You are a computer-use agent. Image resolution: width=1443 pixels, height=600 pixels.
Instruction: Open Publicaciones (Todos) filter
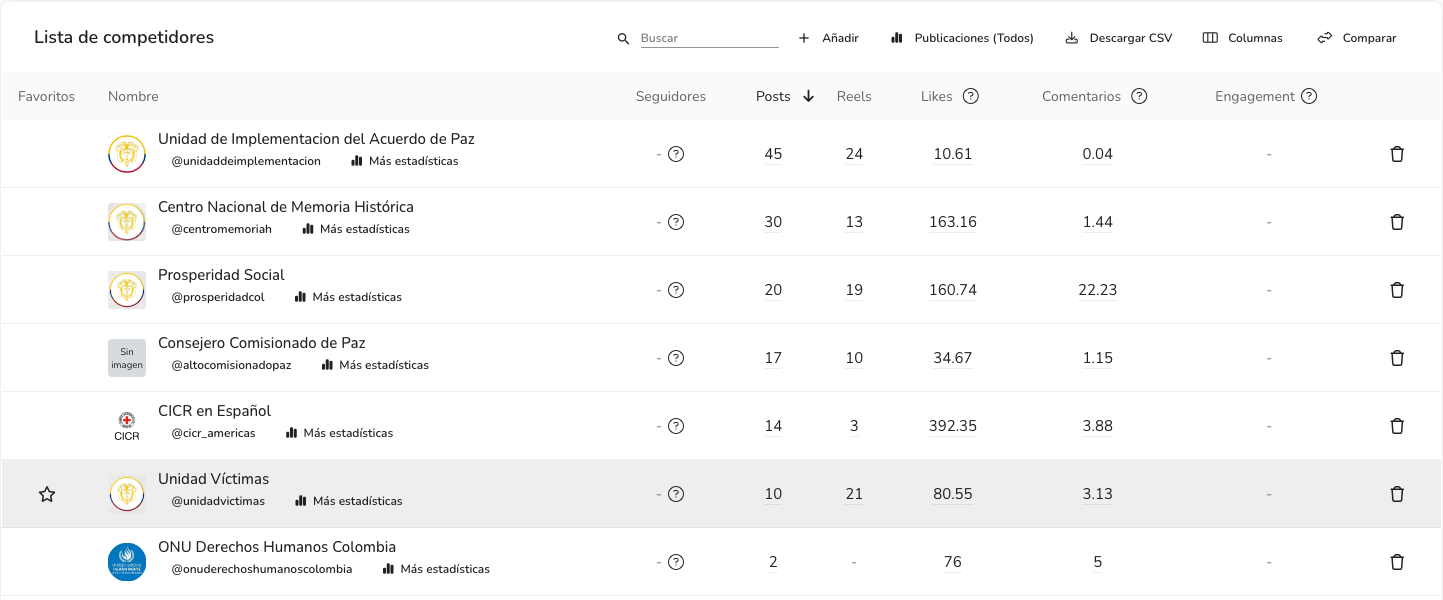[962, 38]
